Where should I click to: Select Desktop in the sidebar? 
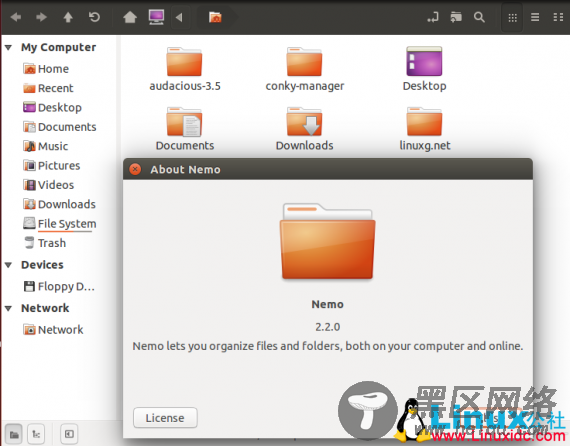(x=52, y=108)
